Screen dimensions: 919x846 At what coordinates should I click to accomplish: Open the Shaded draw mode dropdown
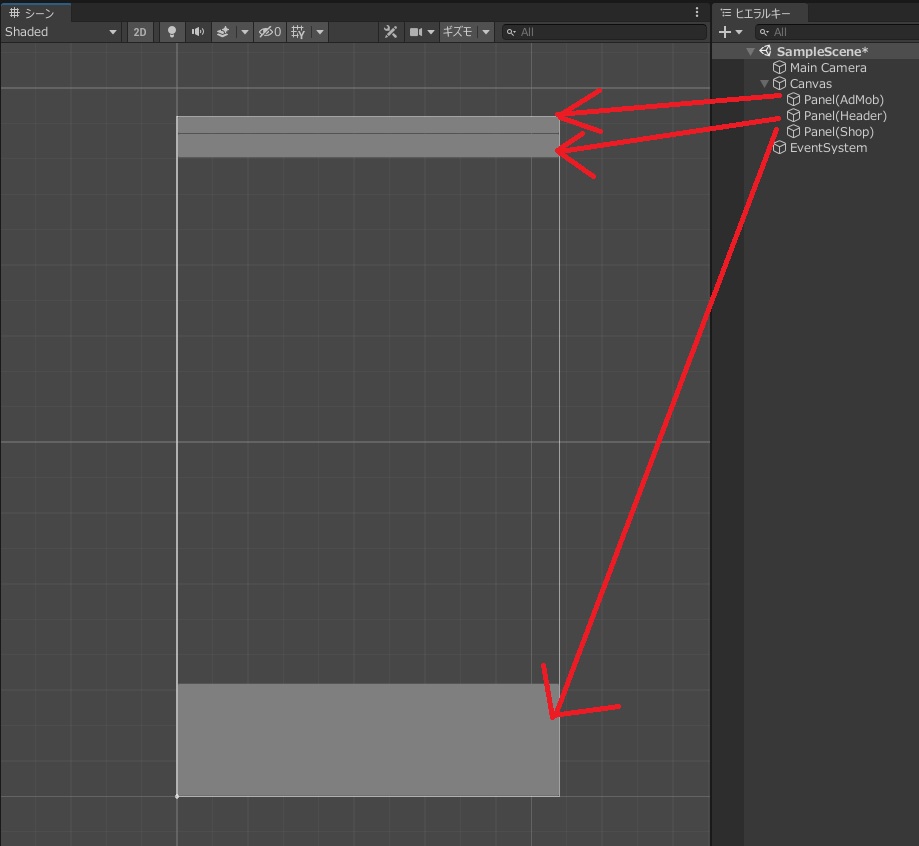coord(60,32)
